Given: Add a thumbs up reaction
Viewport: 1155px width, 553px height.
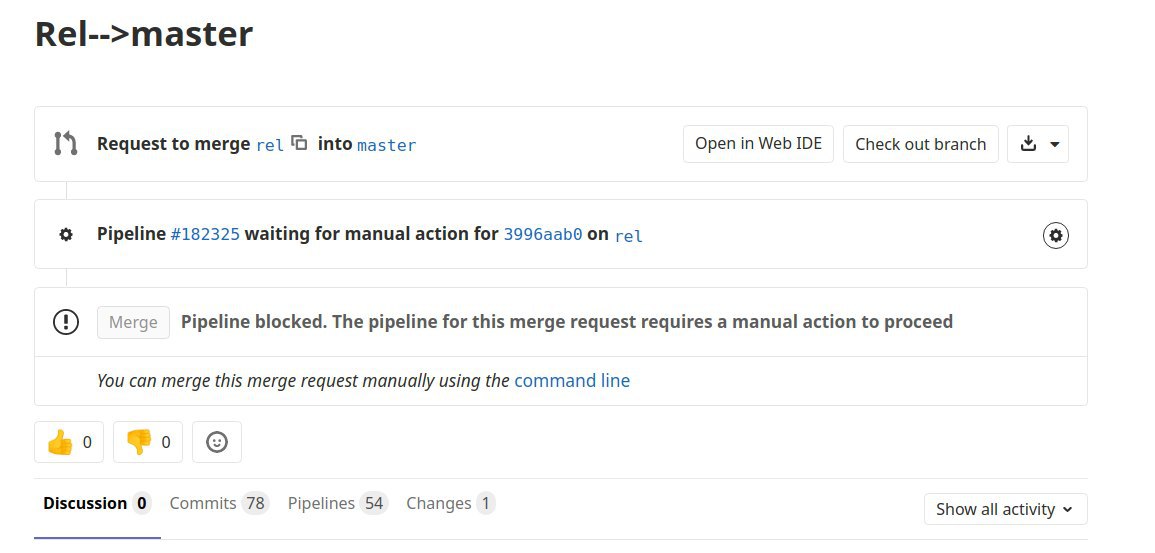Looking at the screenshot, I should [69, 442].
